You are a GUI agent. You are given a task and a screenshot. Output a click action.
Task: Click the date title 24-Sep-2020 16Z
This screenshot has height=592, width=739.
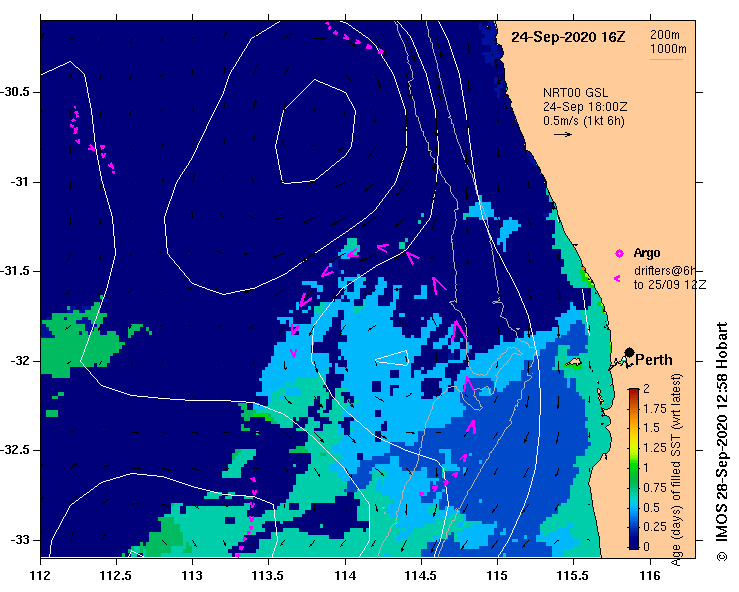pyautogui.click(x=568, y=37)
